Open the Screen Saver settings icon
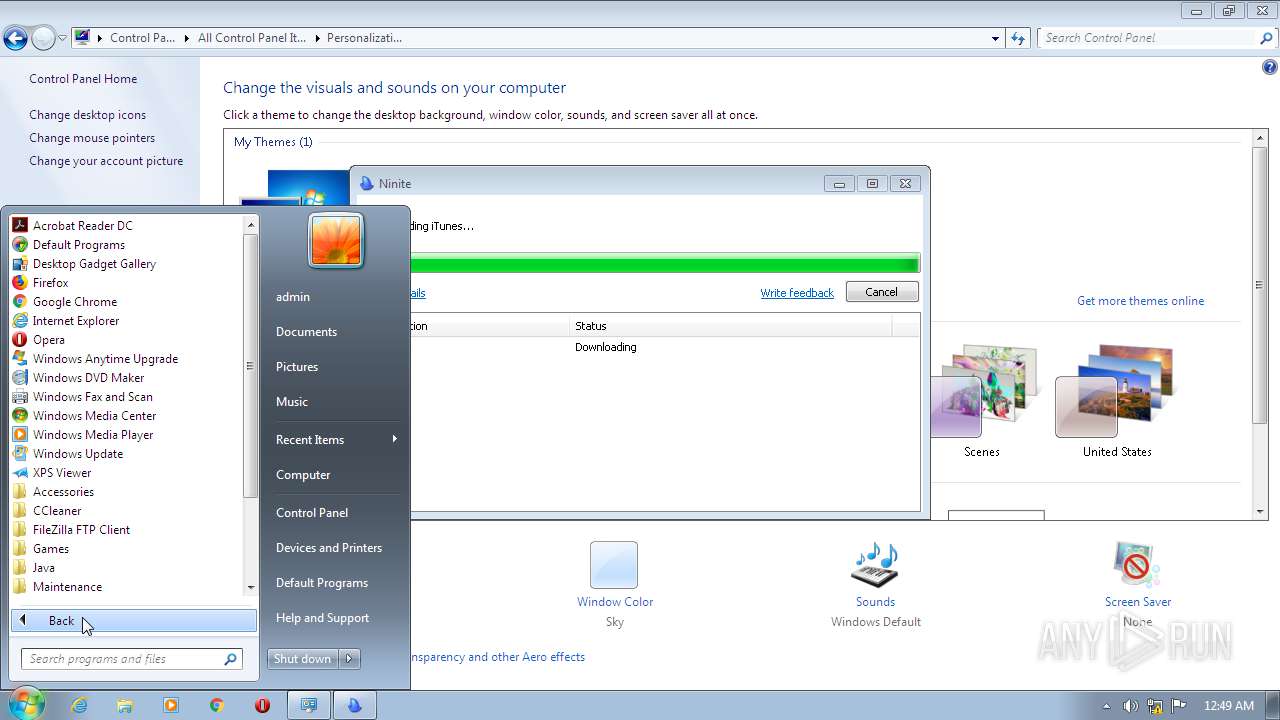Screen dimensions: 1280x720 1137,565
